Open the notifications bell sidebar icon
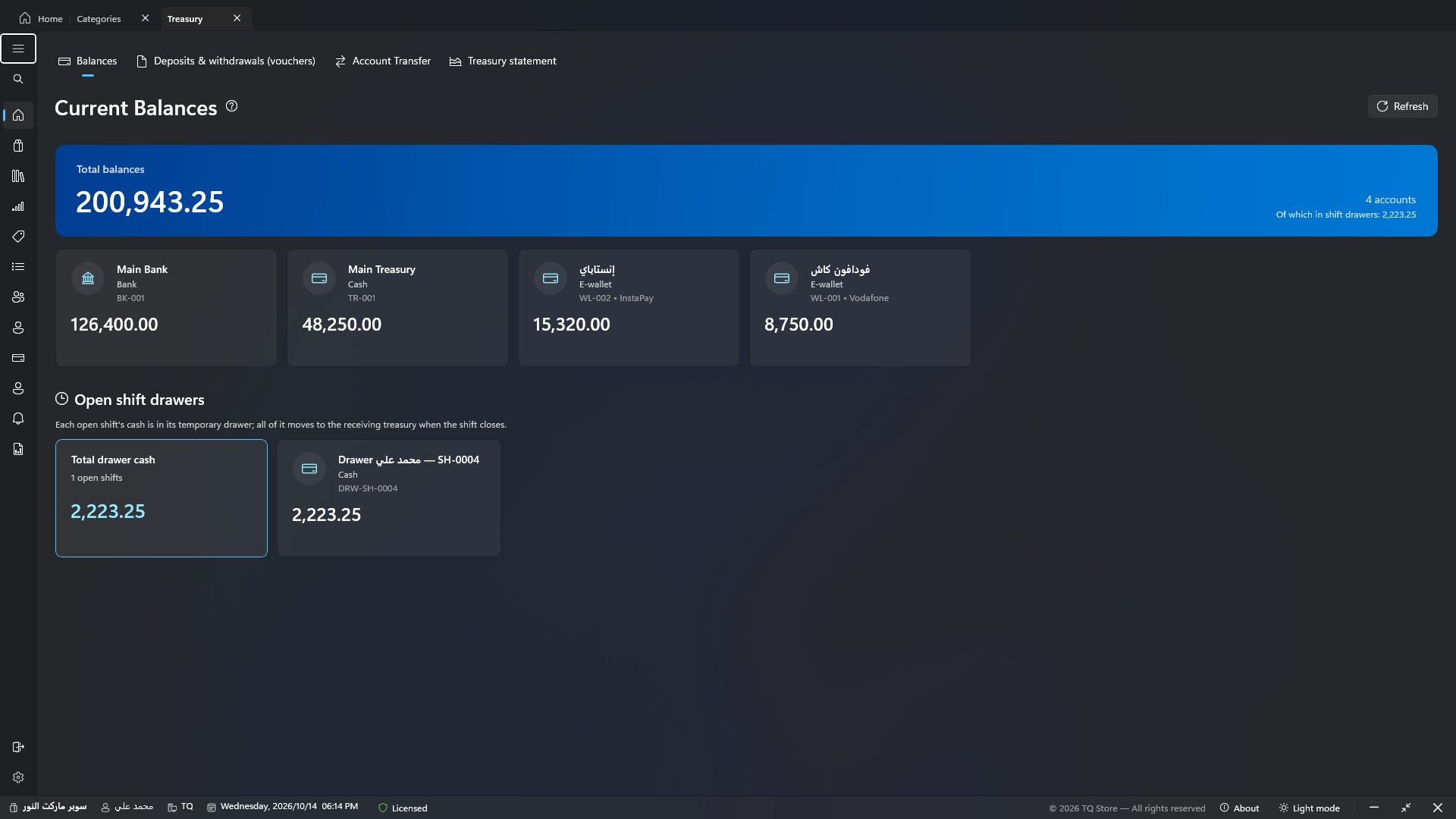This screenshot has height=819, width=1456. pos(18,419)
